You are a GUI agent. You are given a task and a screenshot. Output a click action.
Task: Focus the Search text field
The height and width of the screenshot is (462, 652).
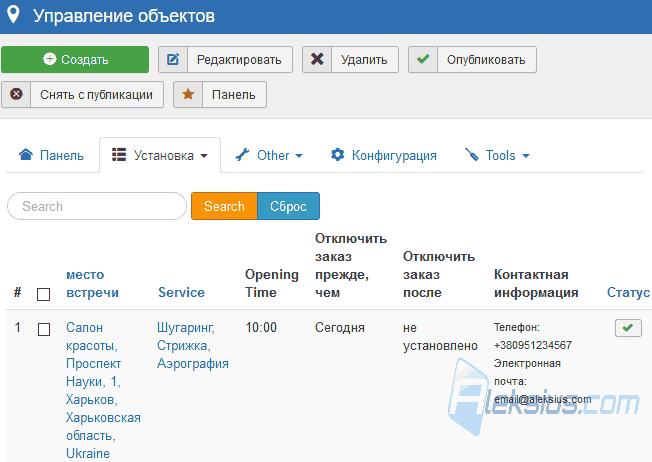click(x=97, y=206)
